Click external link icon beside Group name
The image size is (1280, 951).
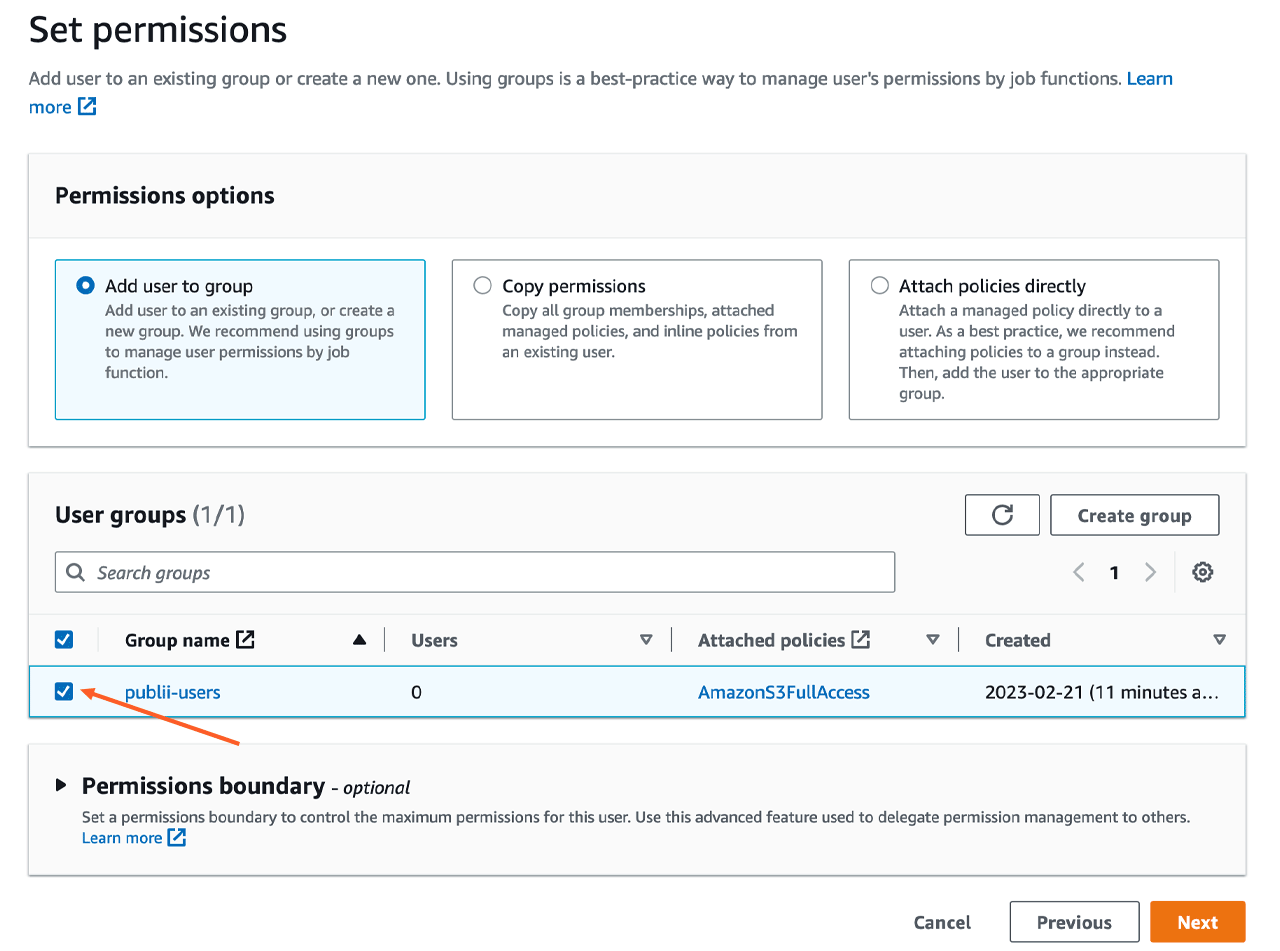pyautogui.click(x=245, y=640)
